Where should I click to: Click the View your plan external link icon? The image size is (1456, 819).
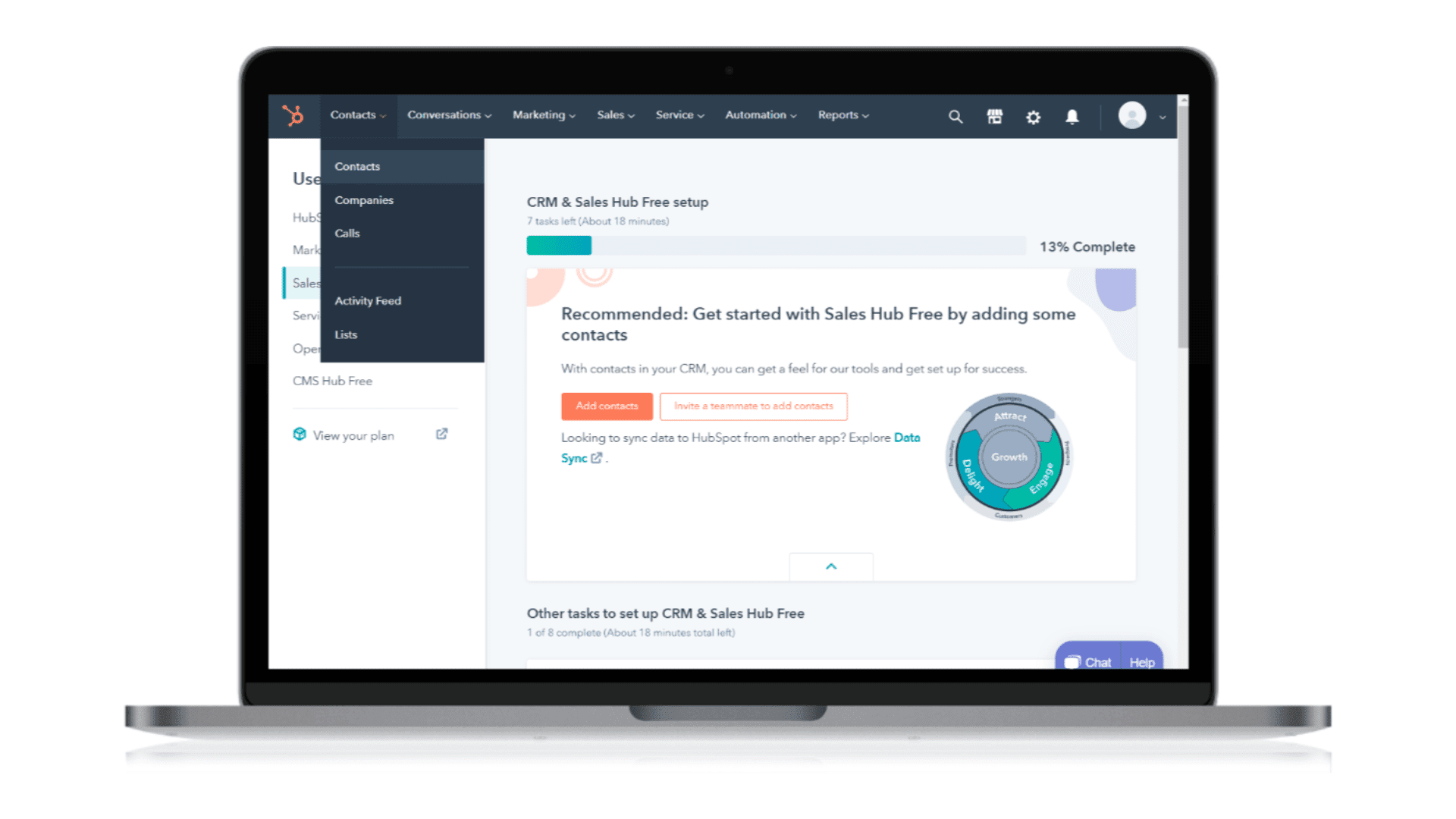[441, 434]
